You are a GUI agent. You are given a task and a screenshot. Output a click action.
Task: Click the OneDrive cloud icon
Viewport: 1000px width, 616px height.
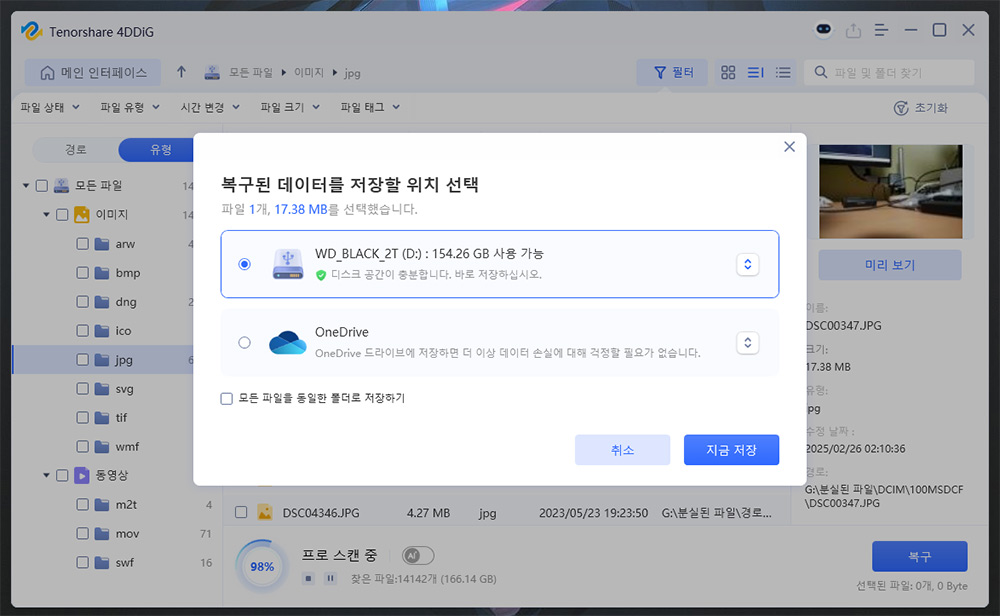tap(288, 342)
